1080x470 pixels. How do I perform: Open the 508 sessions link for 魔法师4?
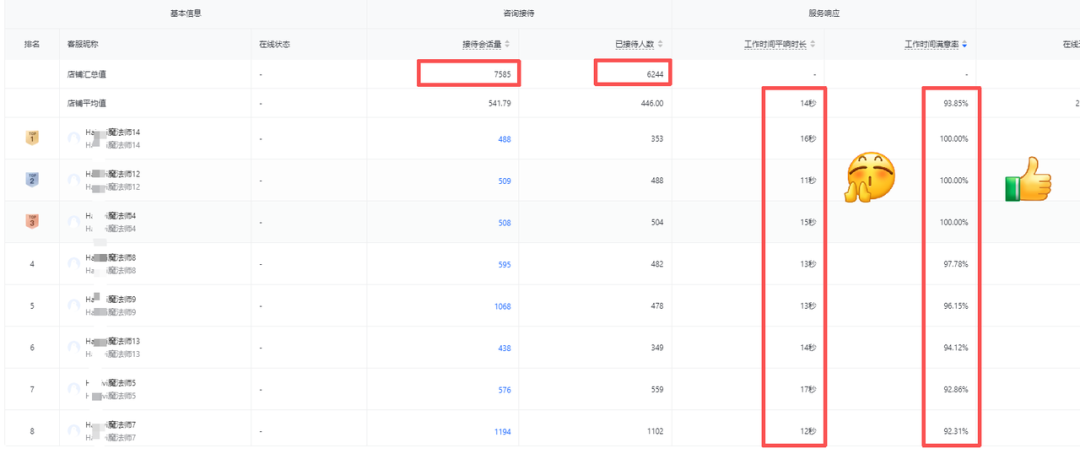coord(504,223)
